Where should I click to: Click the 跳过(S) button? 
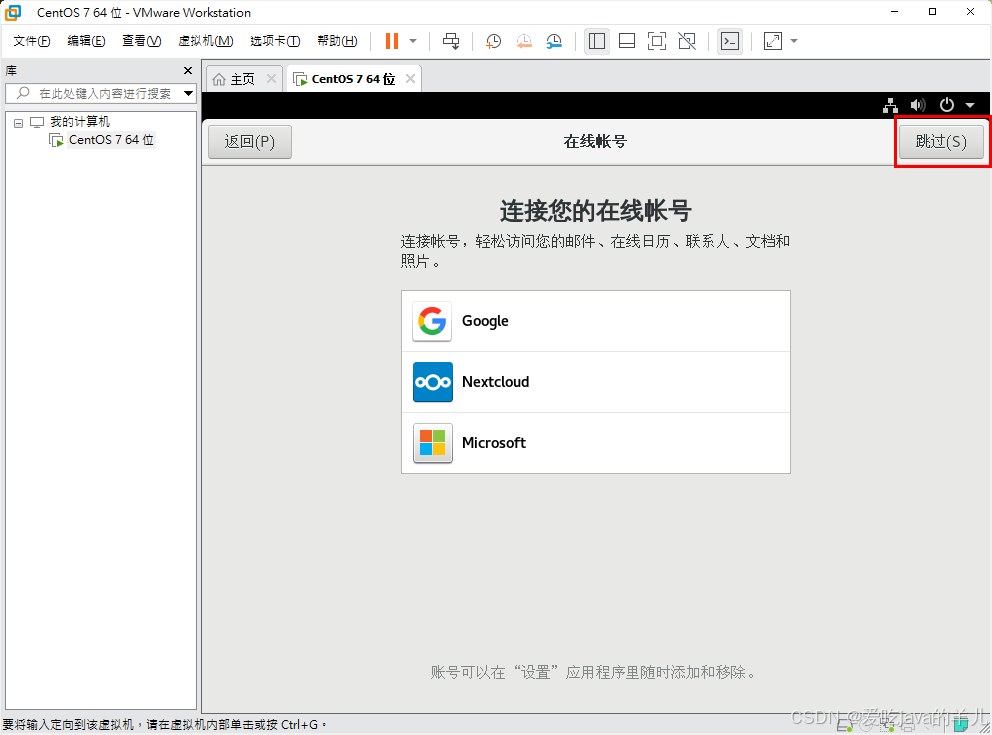pyautogui.click(x=941, y=142)
